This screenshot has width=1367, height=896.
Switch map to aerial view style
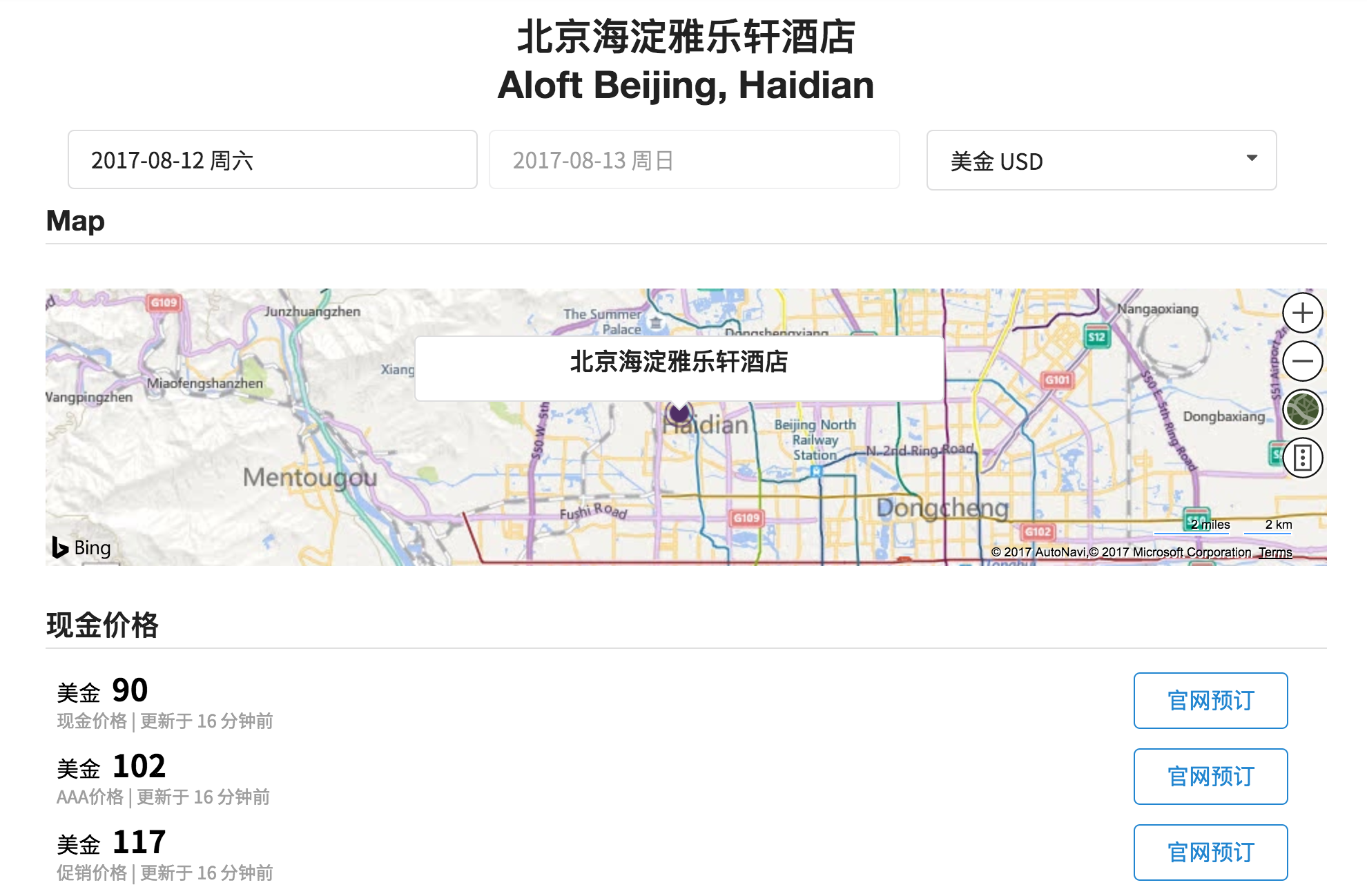[x=1302, y=409]
